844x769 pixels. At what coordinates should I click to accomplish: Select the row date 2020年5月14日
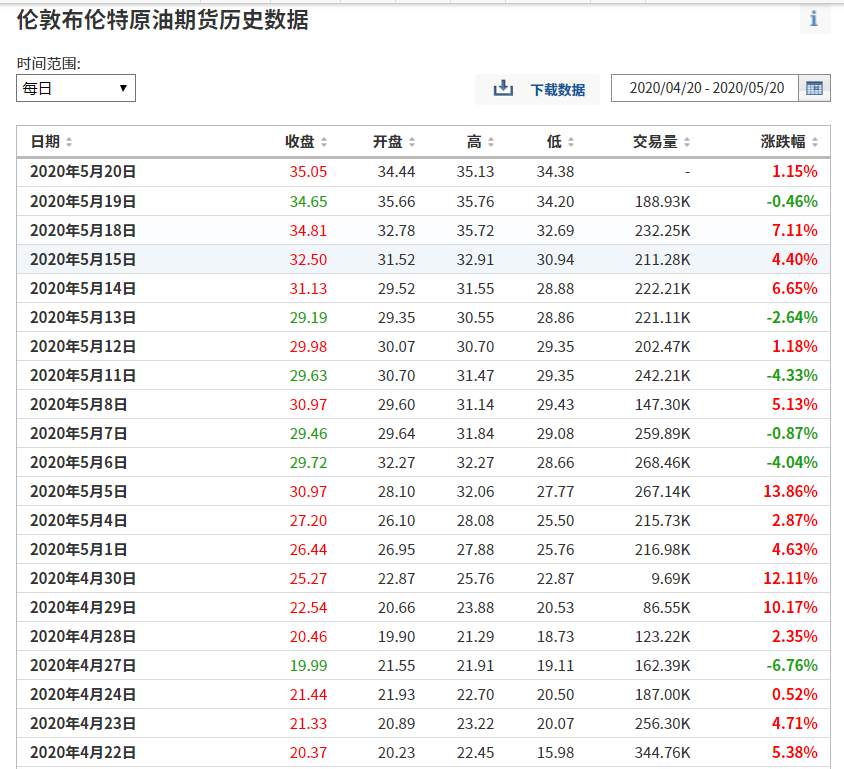(x=83, y=288)
